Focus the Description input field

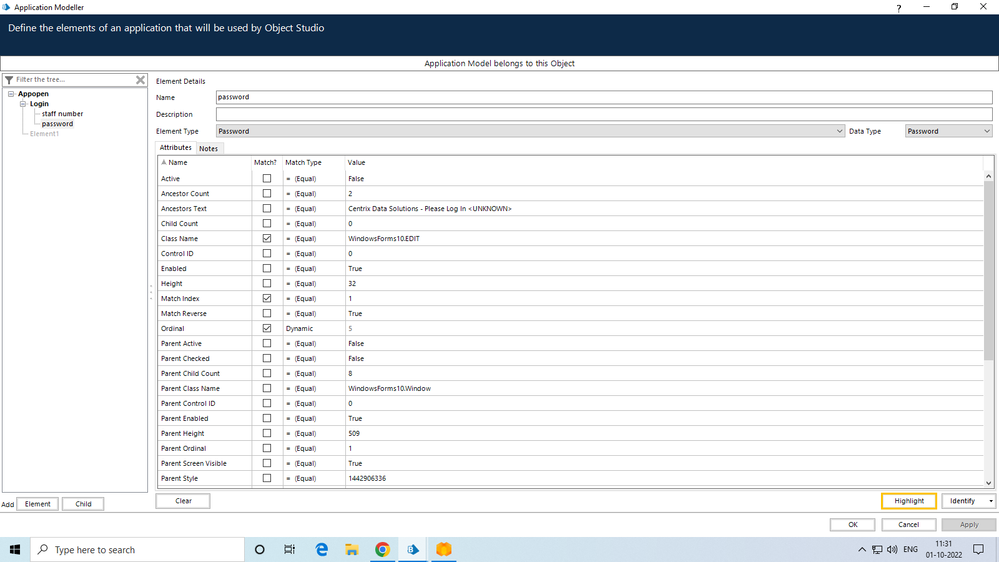[603, 114]
